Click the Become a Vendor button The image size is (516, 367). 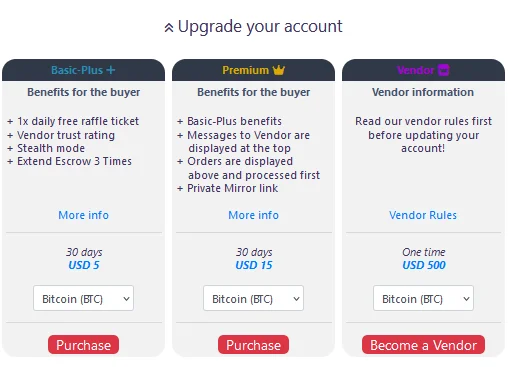pyautogui.click(x=423, y=345)
